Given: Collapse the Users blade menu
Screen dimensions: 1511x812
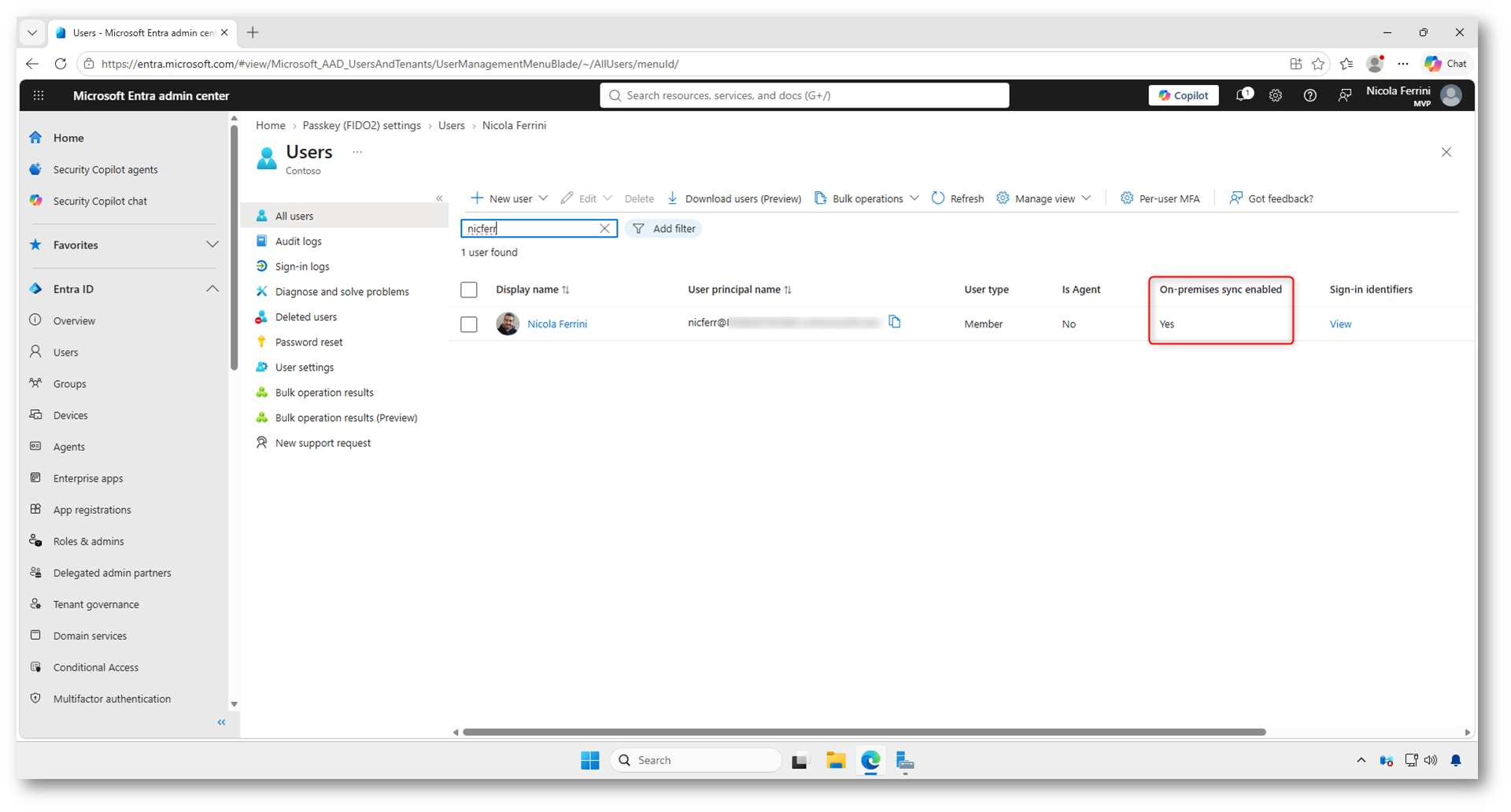Looking at the screenshot, I should coord(439,198).
